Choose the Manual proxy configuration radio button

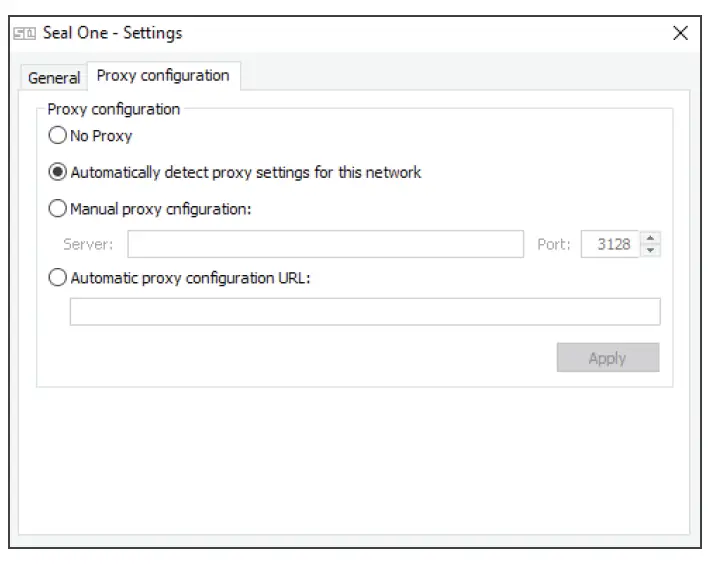58,209
